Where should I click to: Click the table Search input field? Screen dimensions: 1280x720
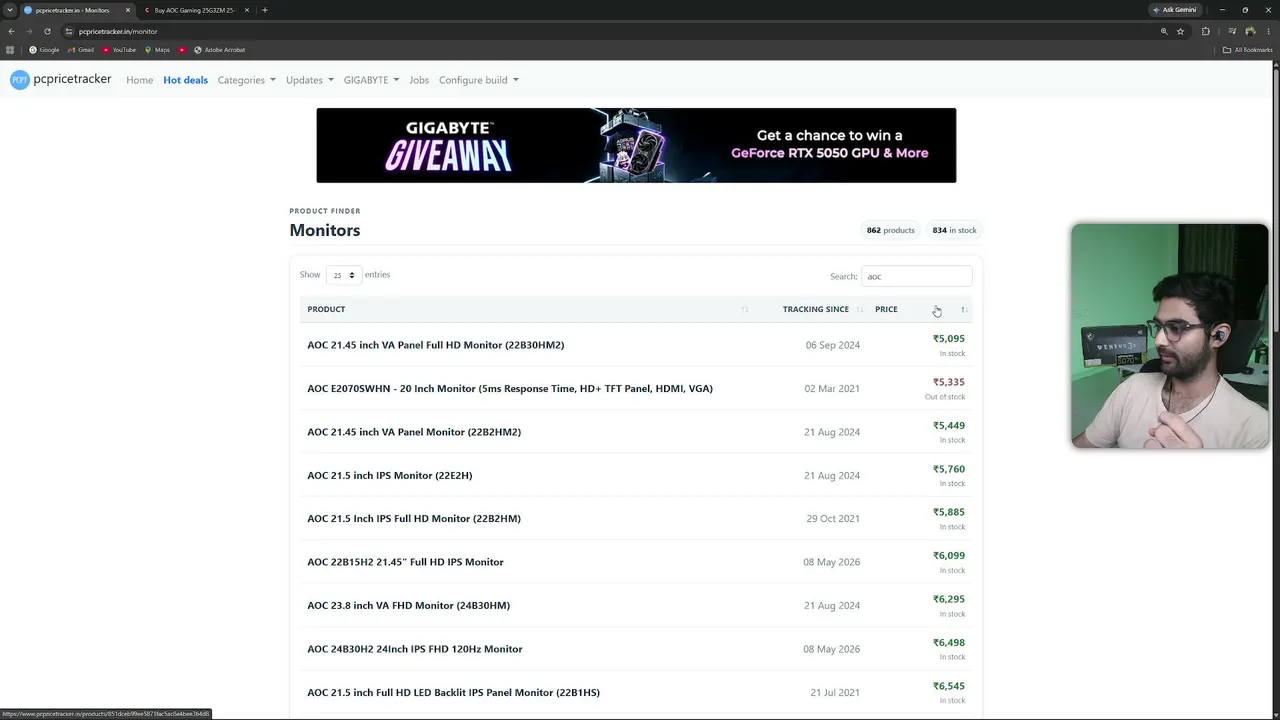point(916,276)
